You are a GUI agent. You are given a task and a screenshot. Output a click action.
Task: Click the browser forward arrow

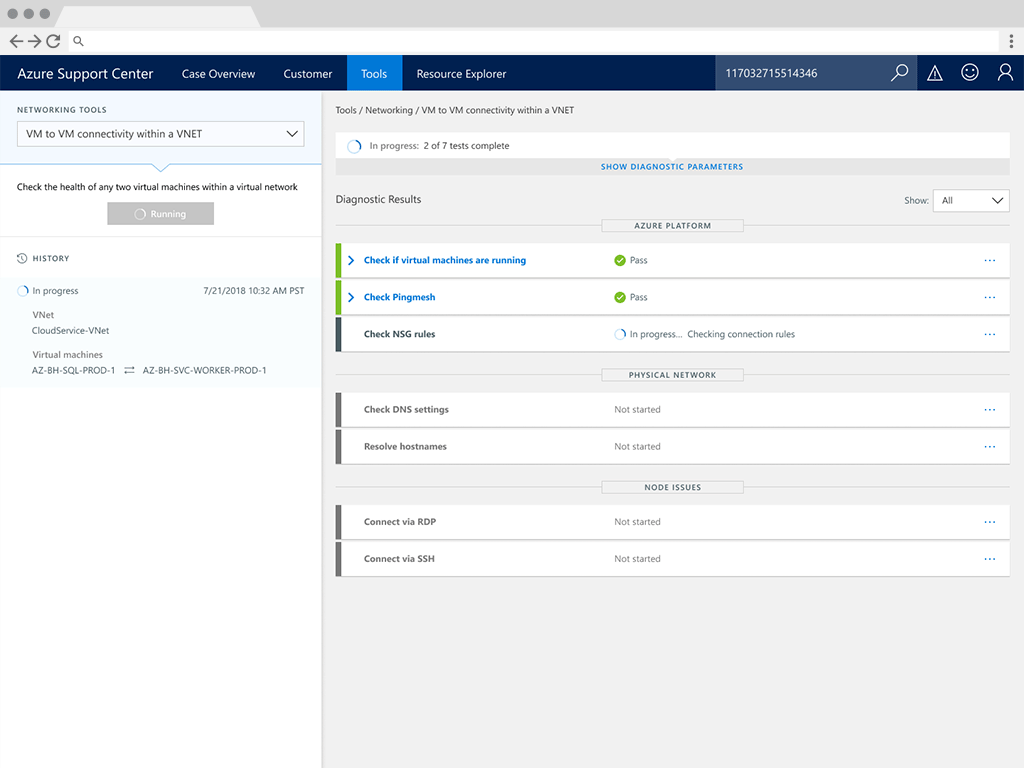(x=35, y=41)
